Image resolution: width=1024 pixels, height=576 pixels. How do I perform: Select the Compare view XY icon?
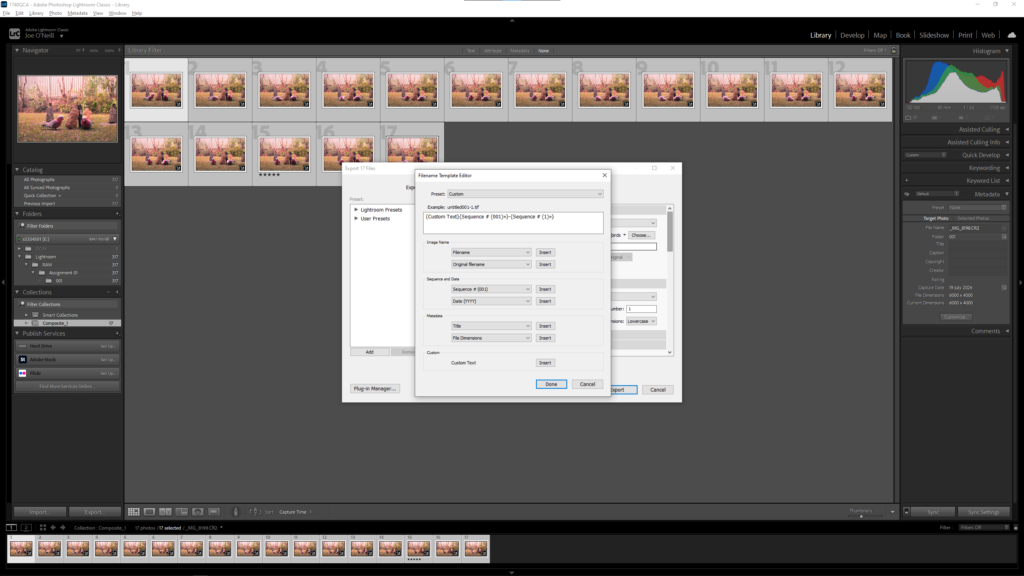click(x=165, y=512)
